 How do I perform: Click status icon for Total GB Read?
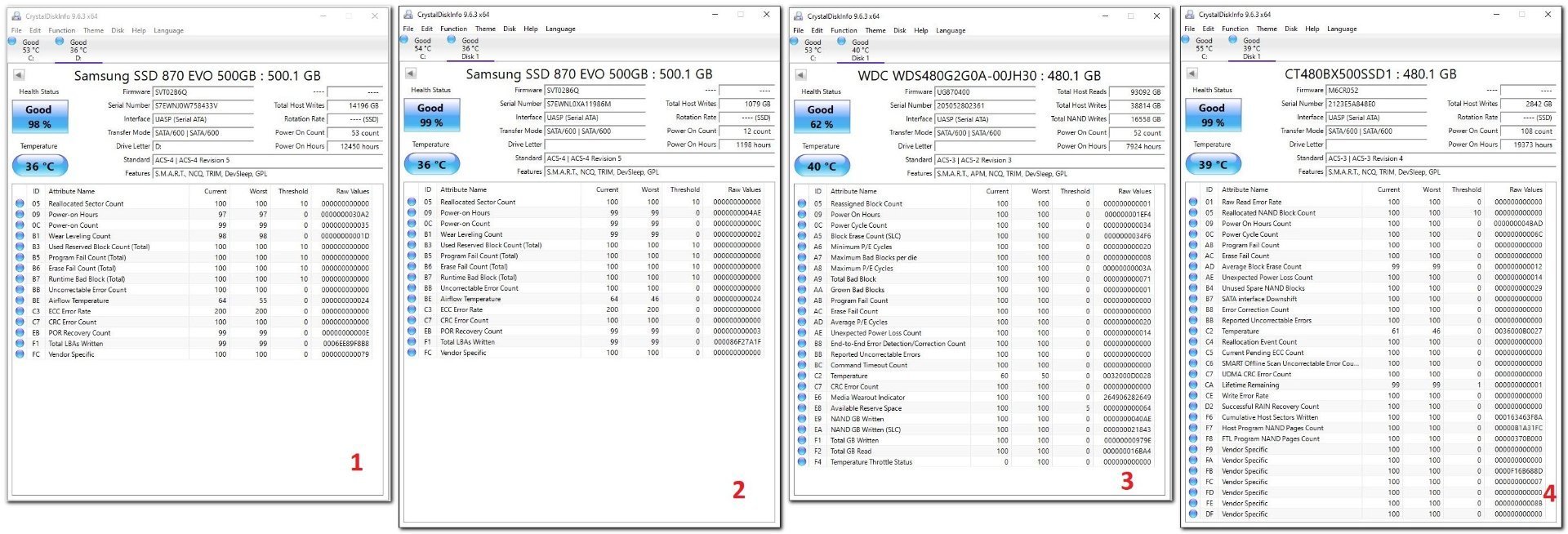802,451
